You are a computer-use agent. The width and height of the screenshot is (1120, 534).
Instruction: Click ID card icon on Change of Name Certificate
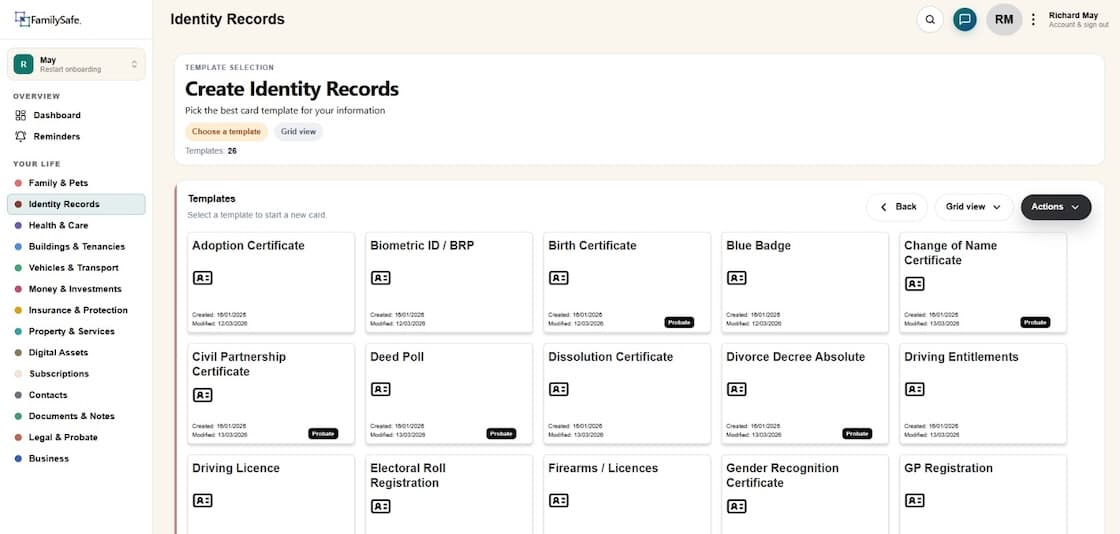click(x=915, y=283)
